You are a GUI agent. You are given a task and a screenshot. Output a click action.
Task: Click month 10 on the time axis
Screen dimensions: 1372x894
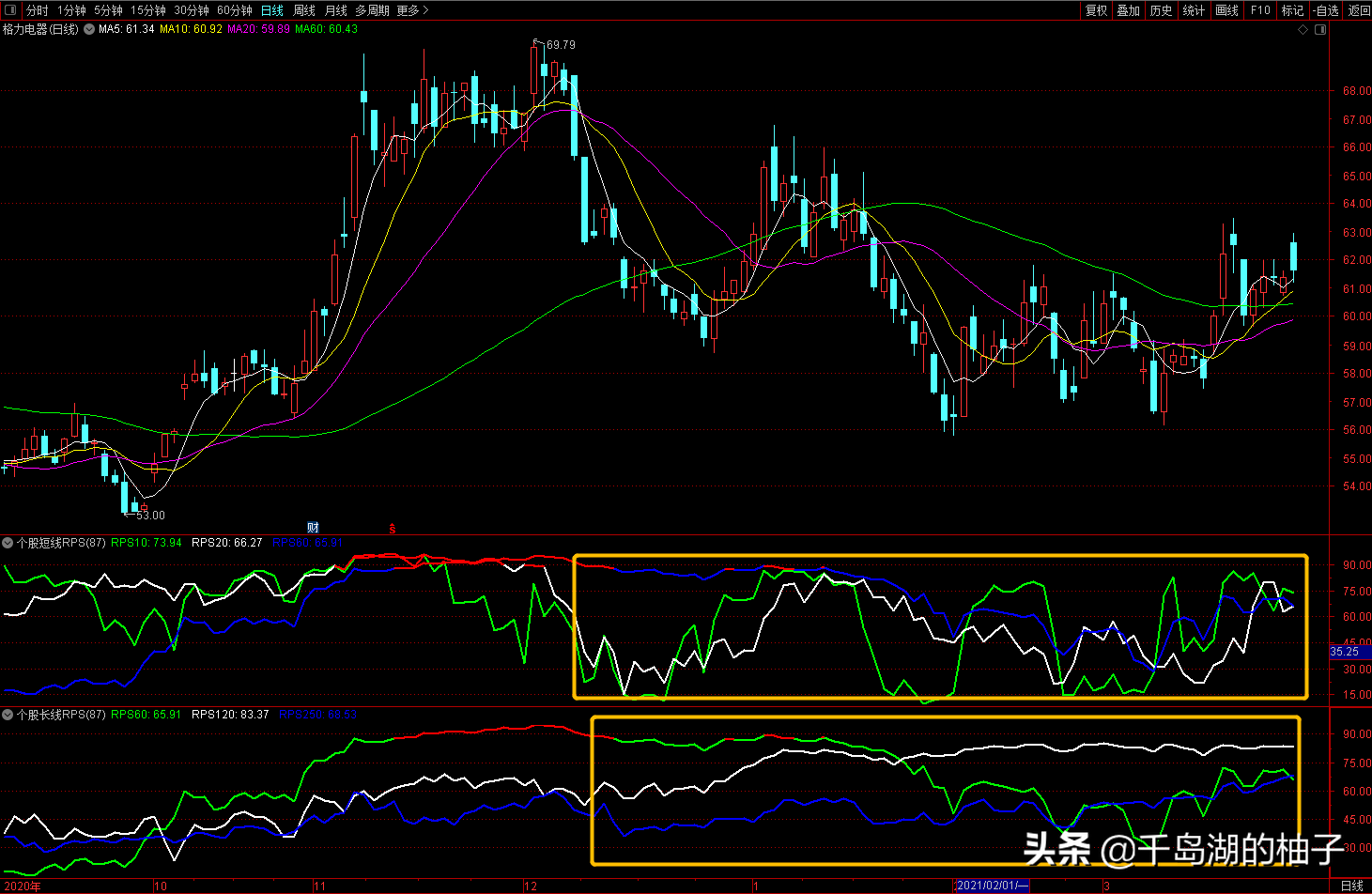(161, 886)
